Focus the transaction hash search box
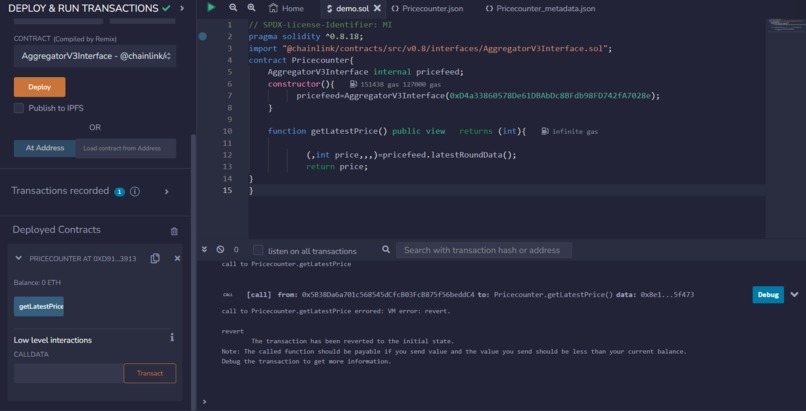 pyautogui.click(x=484, y=250)
